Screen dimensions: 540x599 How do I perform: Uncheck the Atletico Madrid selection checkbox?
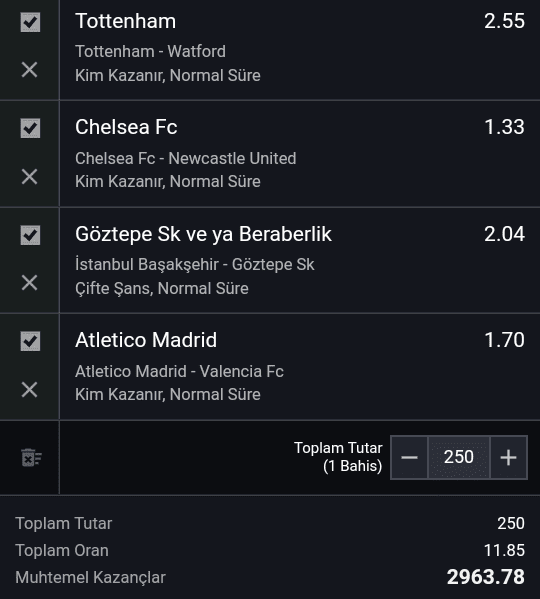30,341
